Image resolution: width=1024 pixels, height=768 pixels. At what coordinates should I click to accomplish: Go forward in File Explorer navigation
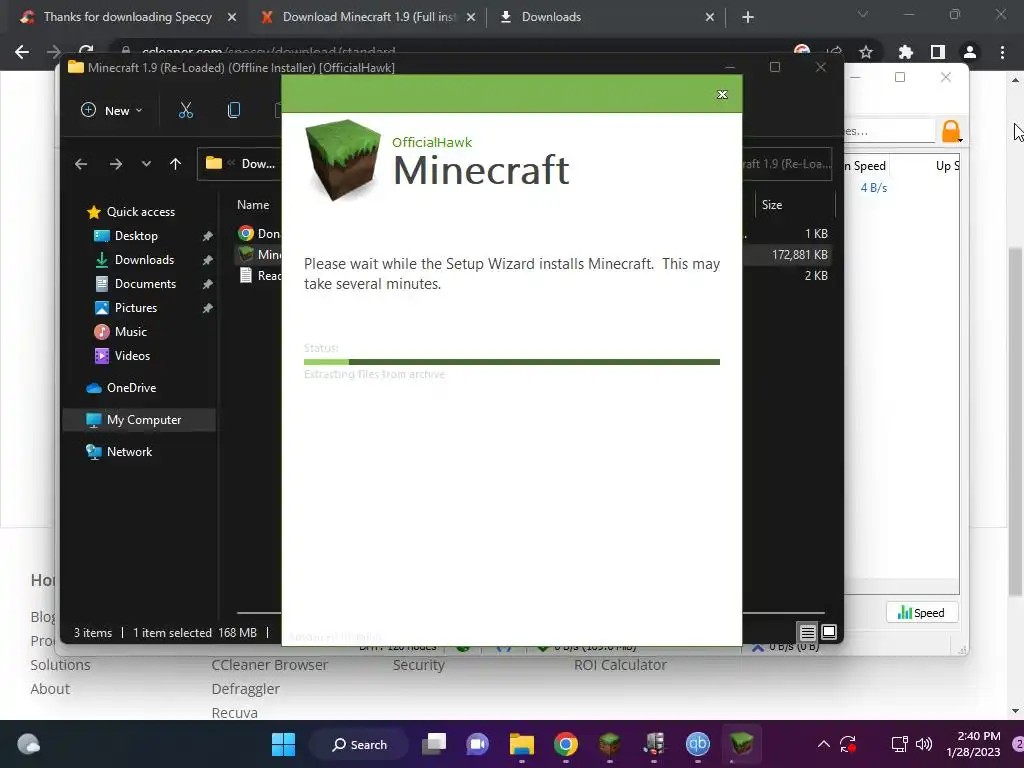pos(116,164)
